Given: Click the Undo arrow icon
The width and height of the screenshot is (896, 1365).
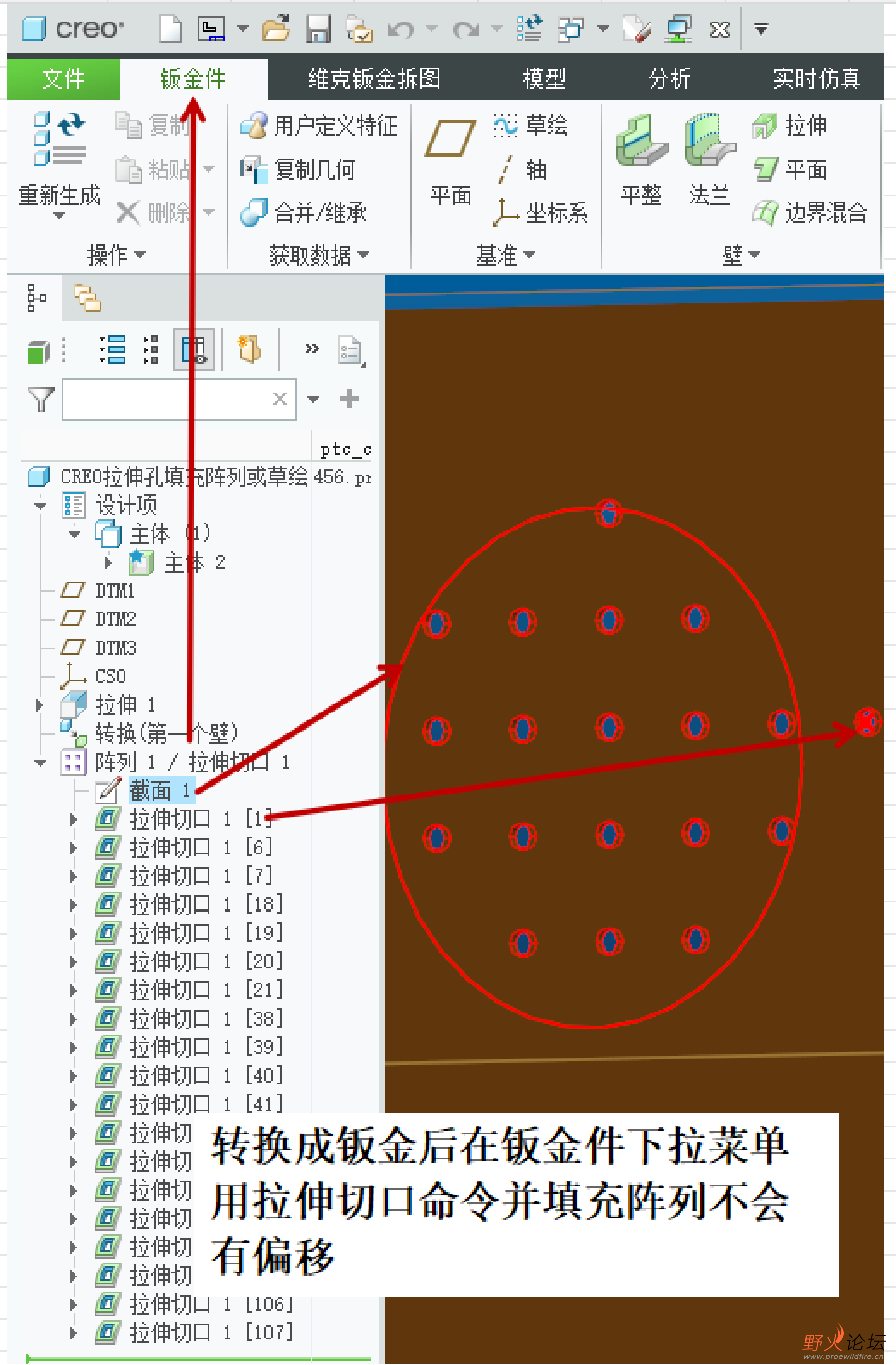Looking at the screenshot, I should pos(400,29).
